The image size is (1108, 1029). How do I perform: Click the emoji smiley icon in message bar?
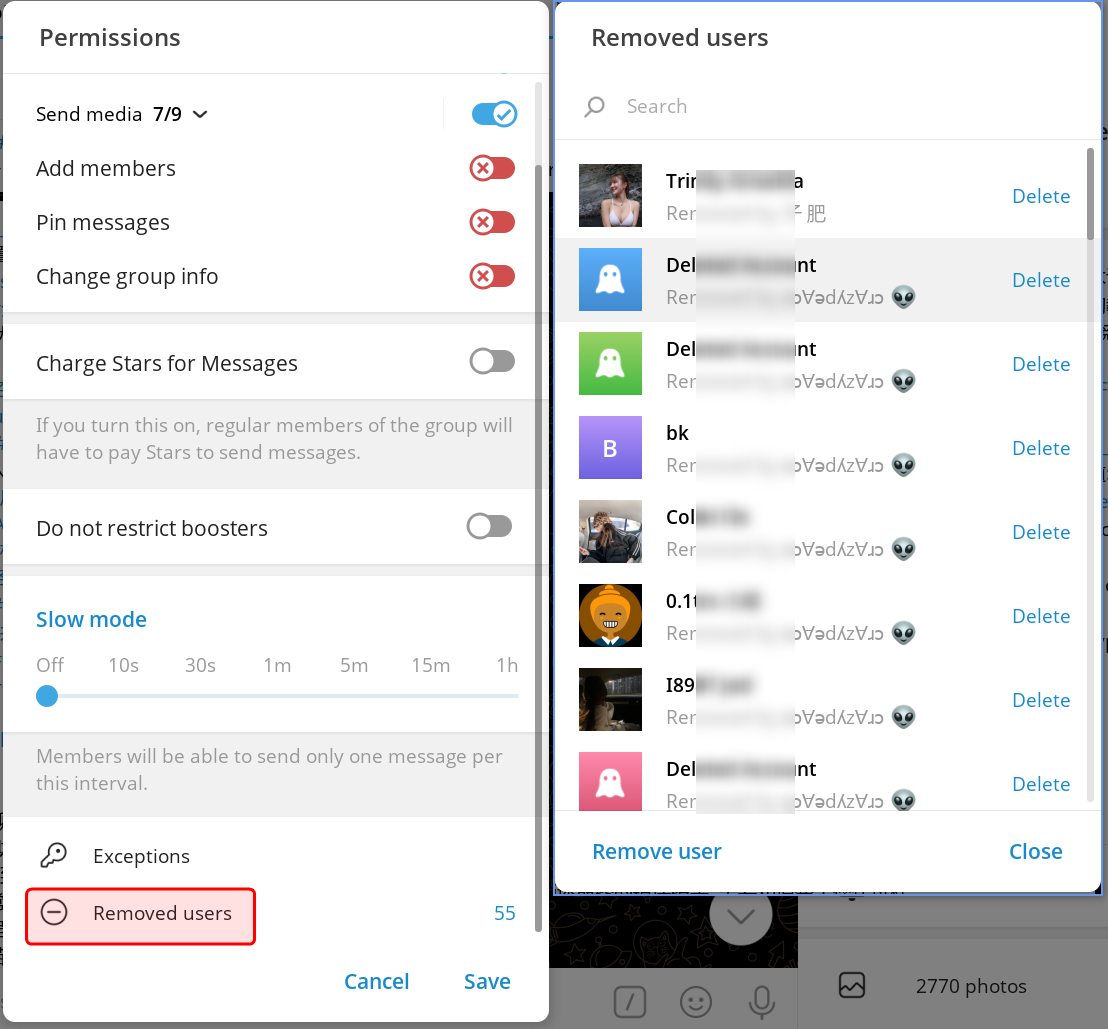[x=696, y=1001]
